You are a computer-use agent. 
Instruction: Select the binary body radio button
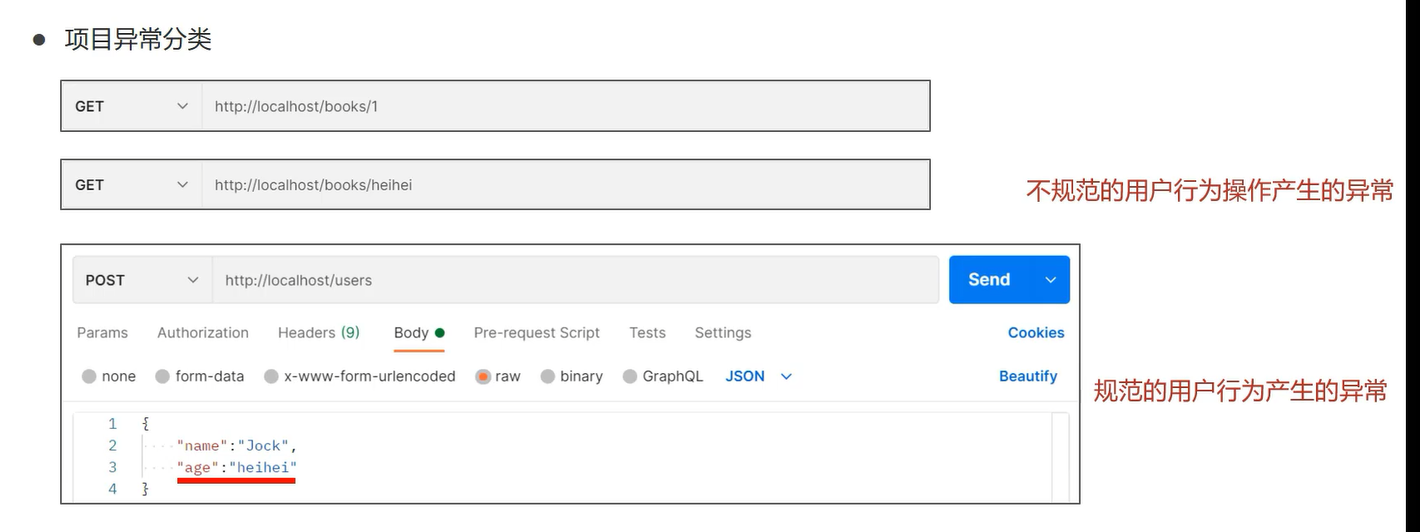coord(548,377)
